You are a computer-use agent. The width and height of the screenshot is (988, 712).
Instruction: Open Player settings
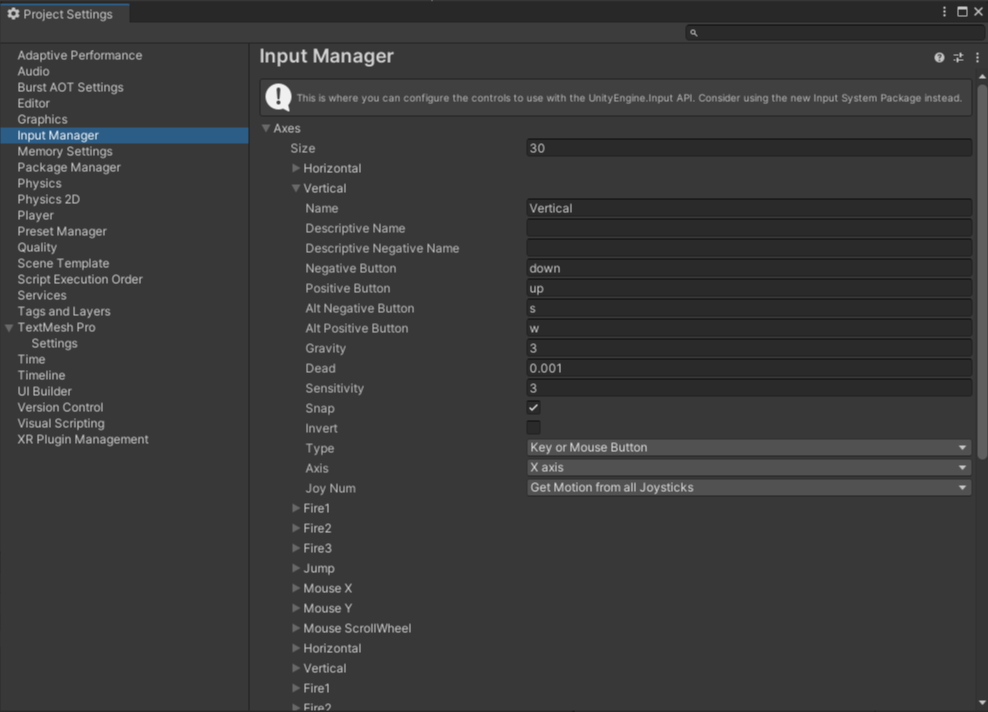click(35, 215)
